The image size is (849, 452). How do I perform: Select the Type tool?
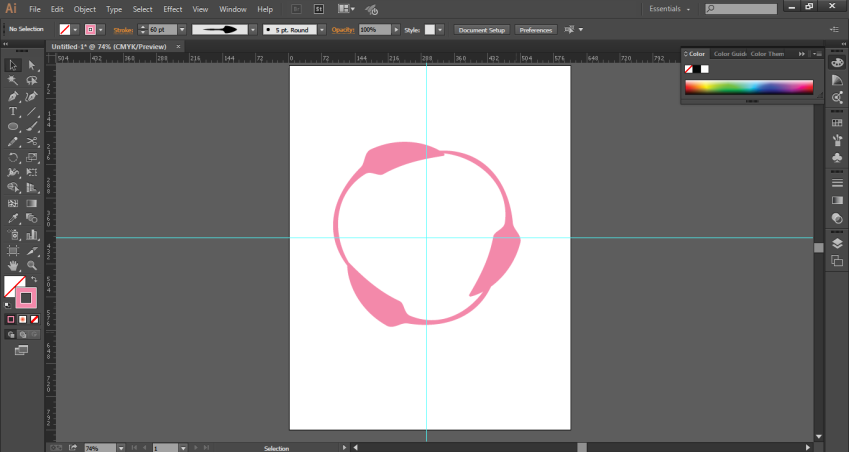[13, 112]
